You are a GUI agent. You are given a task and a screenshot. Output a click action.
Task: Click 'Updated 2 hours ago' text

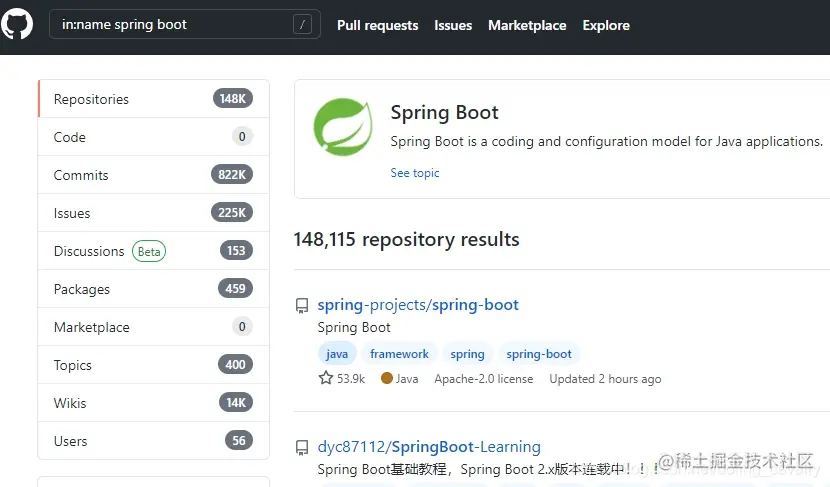click(x=605, y=379)
